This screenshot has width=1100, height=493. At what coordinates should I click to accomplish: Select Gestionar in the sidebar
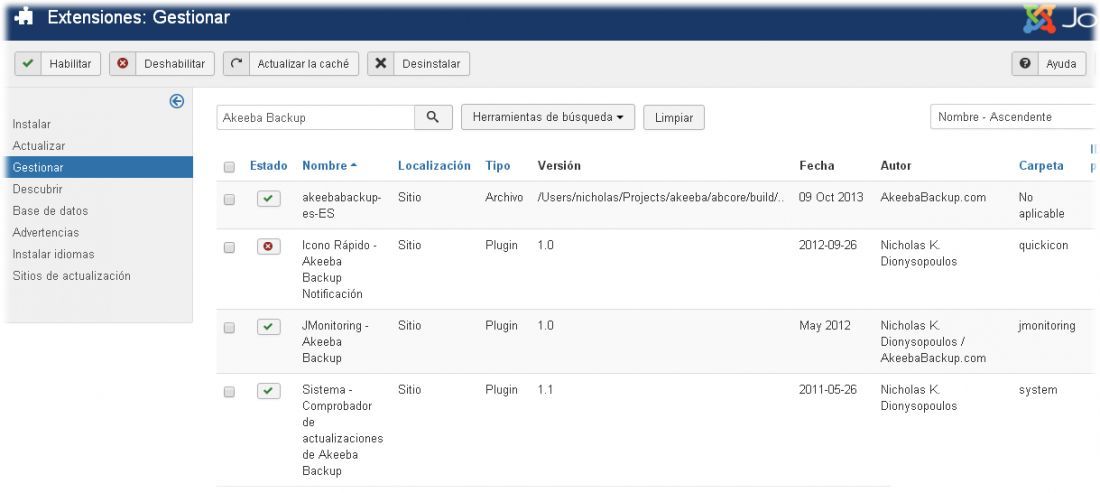(99, 168)
